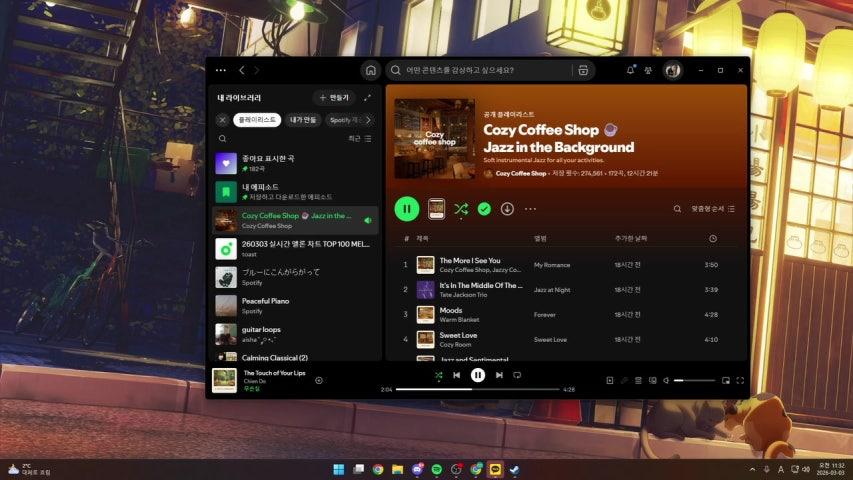Viewport: 853px width, 480px height.
Task: Skip to next track in player bar
Action: (499, 375)
